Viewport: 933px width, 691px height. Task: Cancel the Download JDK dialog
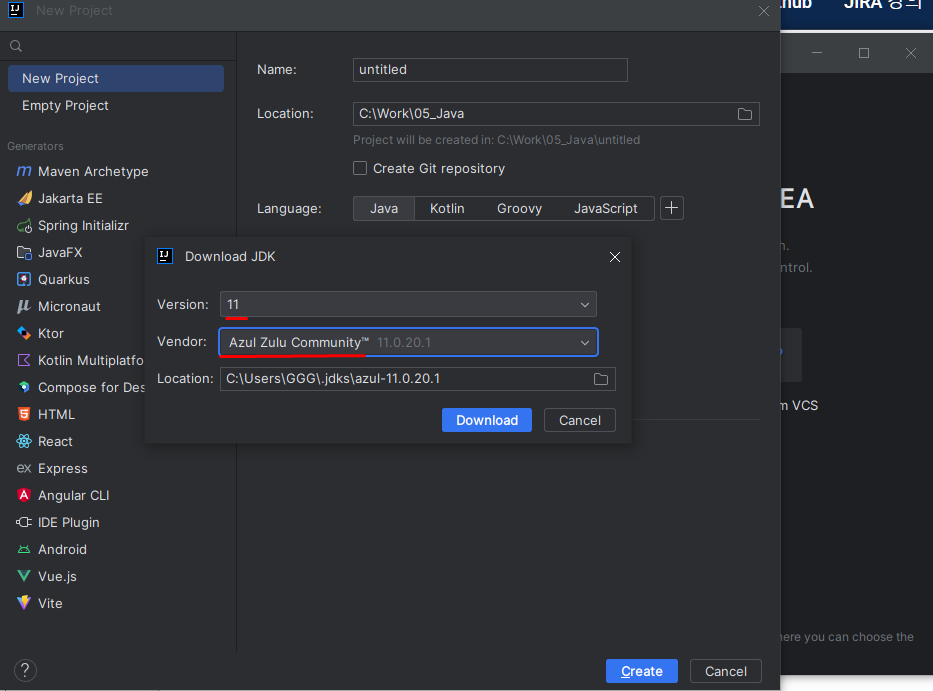click(580, 420)
